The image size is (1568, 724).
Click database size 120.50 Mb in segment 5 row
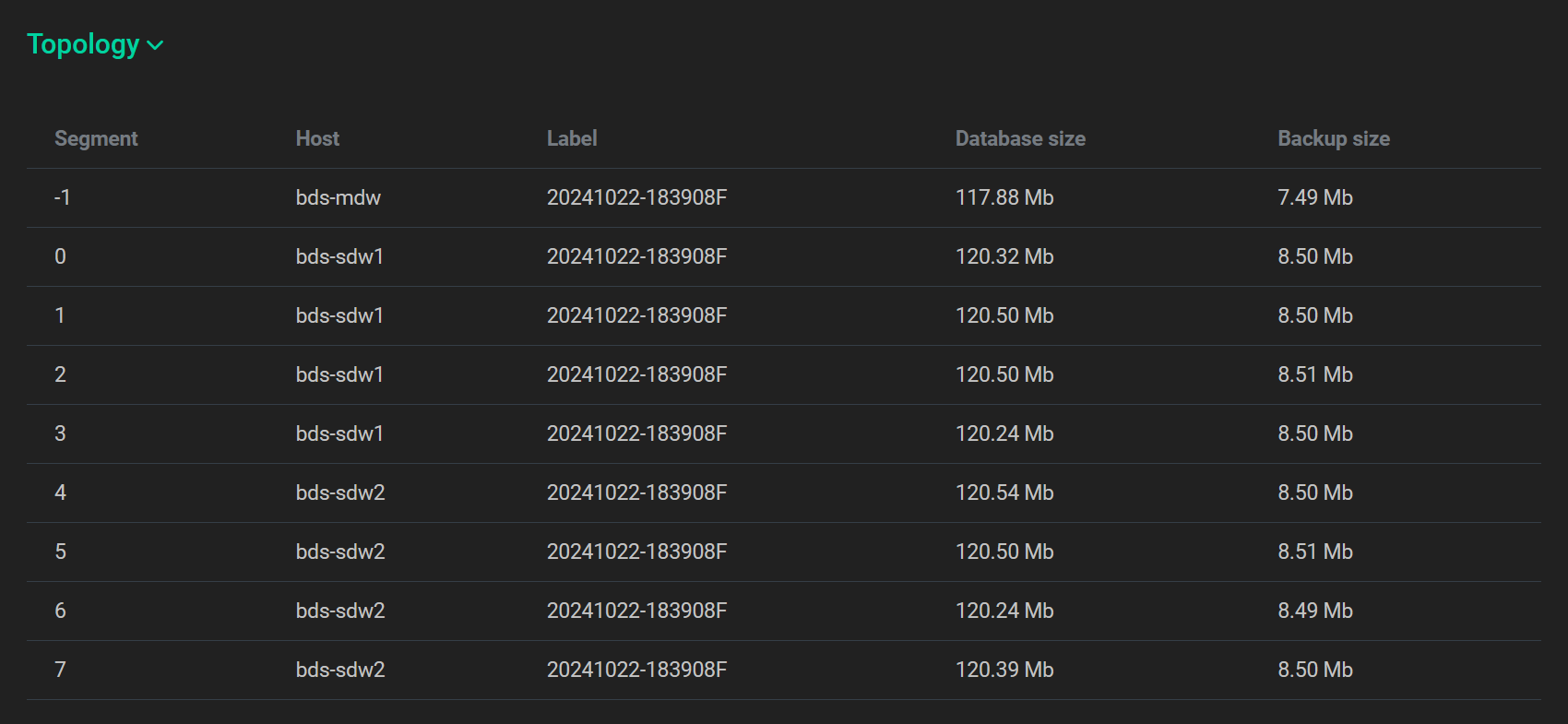[x=1004, y=552]
